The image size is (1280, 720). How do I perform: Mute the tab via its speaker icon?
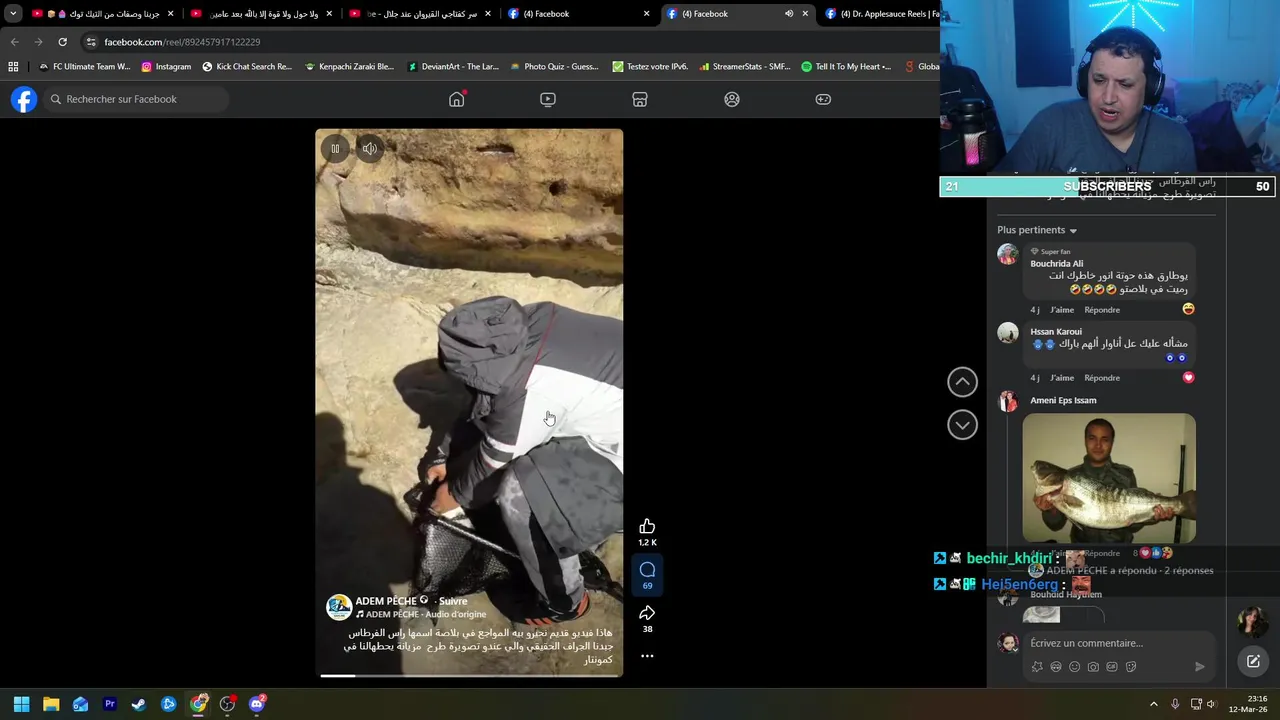click(x=789, y=14)
